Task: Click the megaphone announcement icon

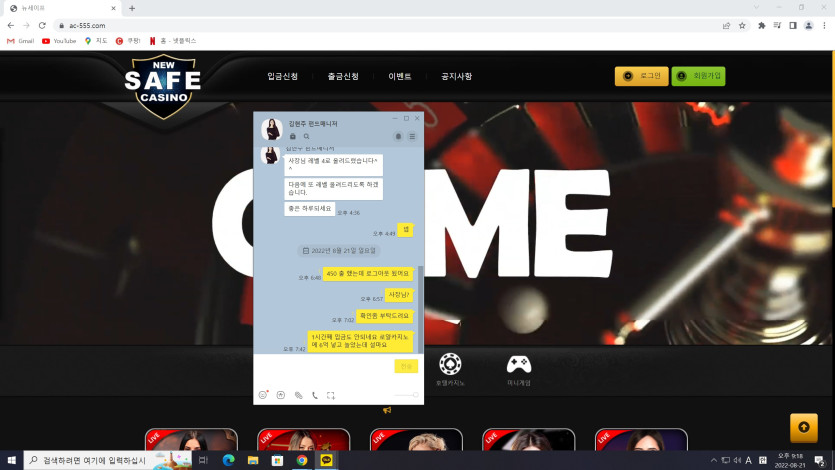Action: pos(387,410)
